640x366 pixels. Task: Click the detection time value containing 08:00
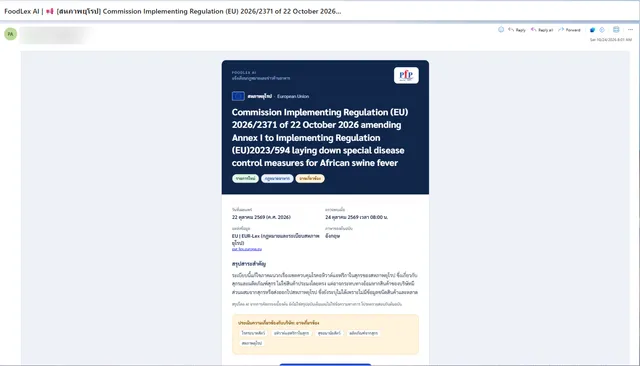[356, 217]
